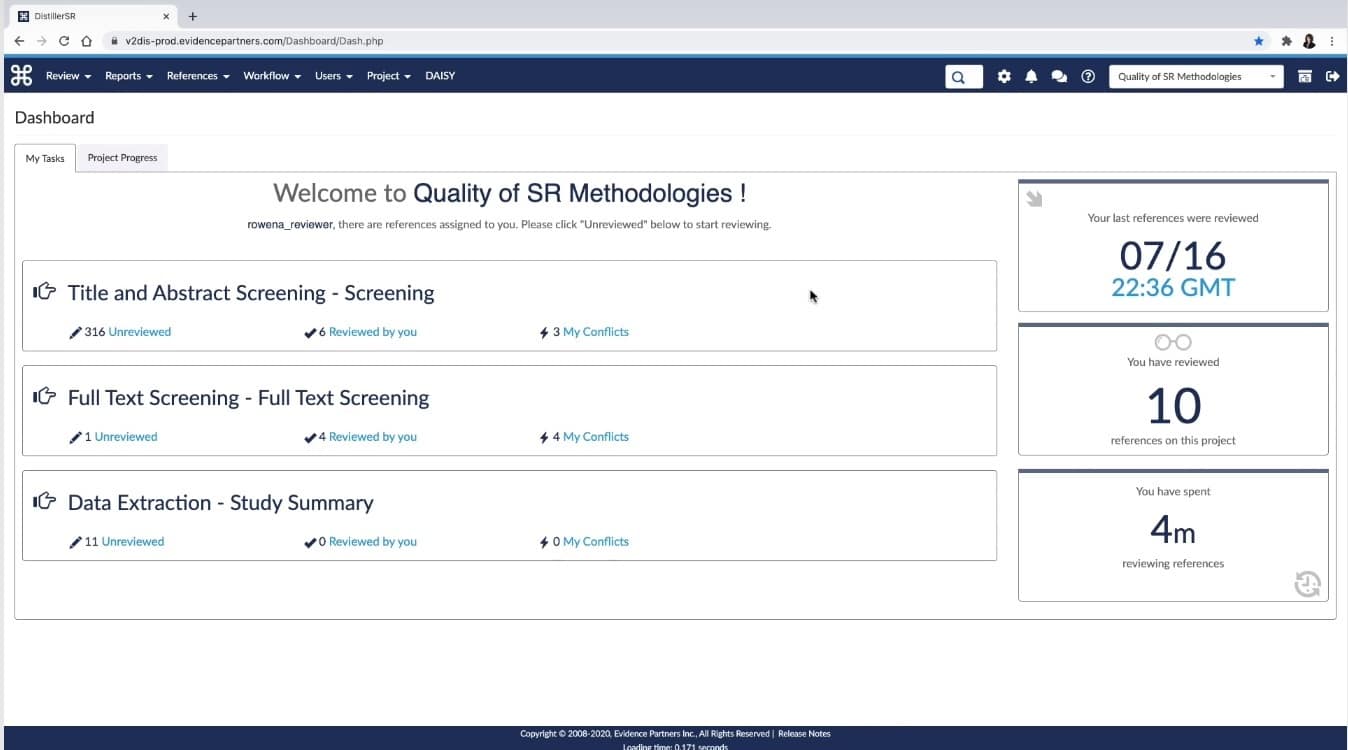
Task: Open the browser home icon
Action: (x=87, y=41)
